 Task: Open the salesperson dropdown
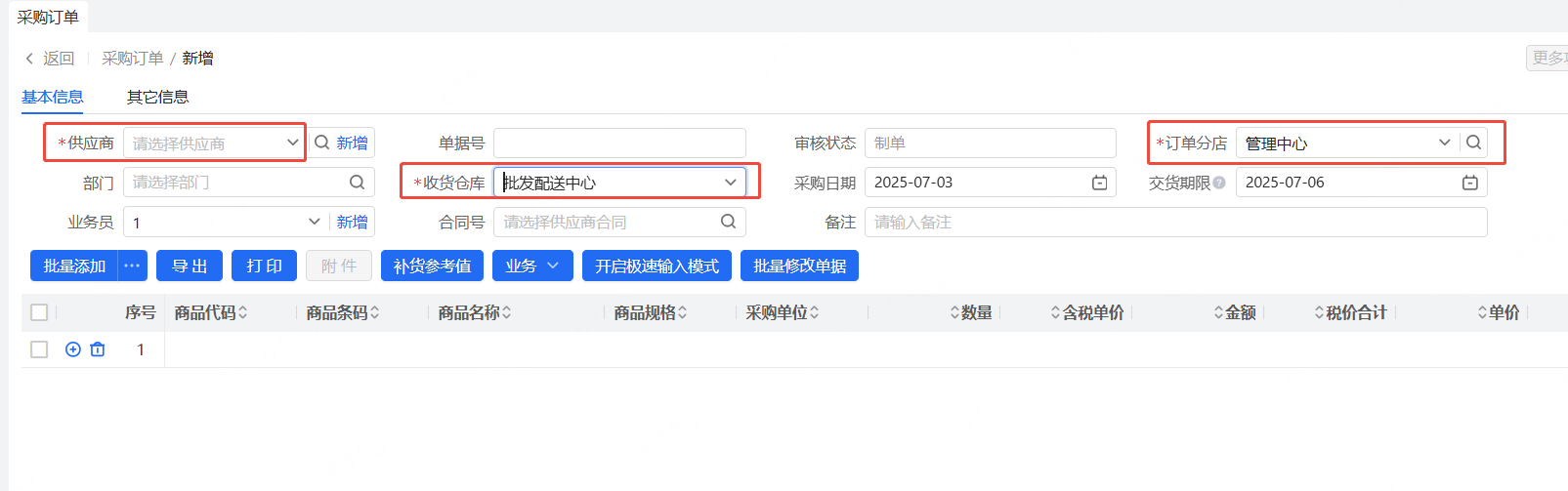[314, 222]
